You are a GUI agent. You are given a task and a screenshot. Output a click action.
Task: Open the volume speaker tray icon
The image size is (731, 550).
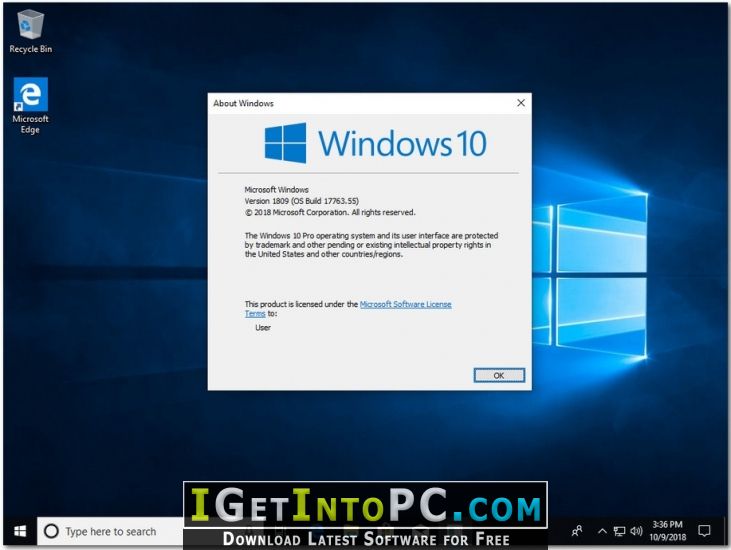click(636, 531)
